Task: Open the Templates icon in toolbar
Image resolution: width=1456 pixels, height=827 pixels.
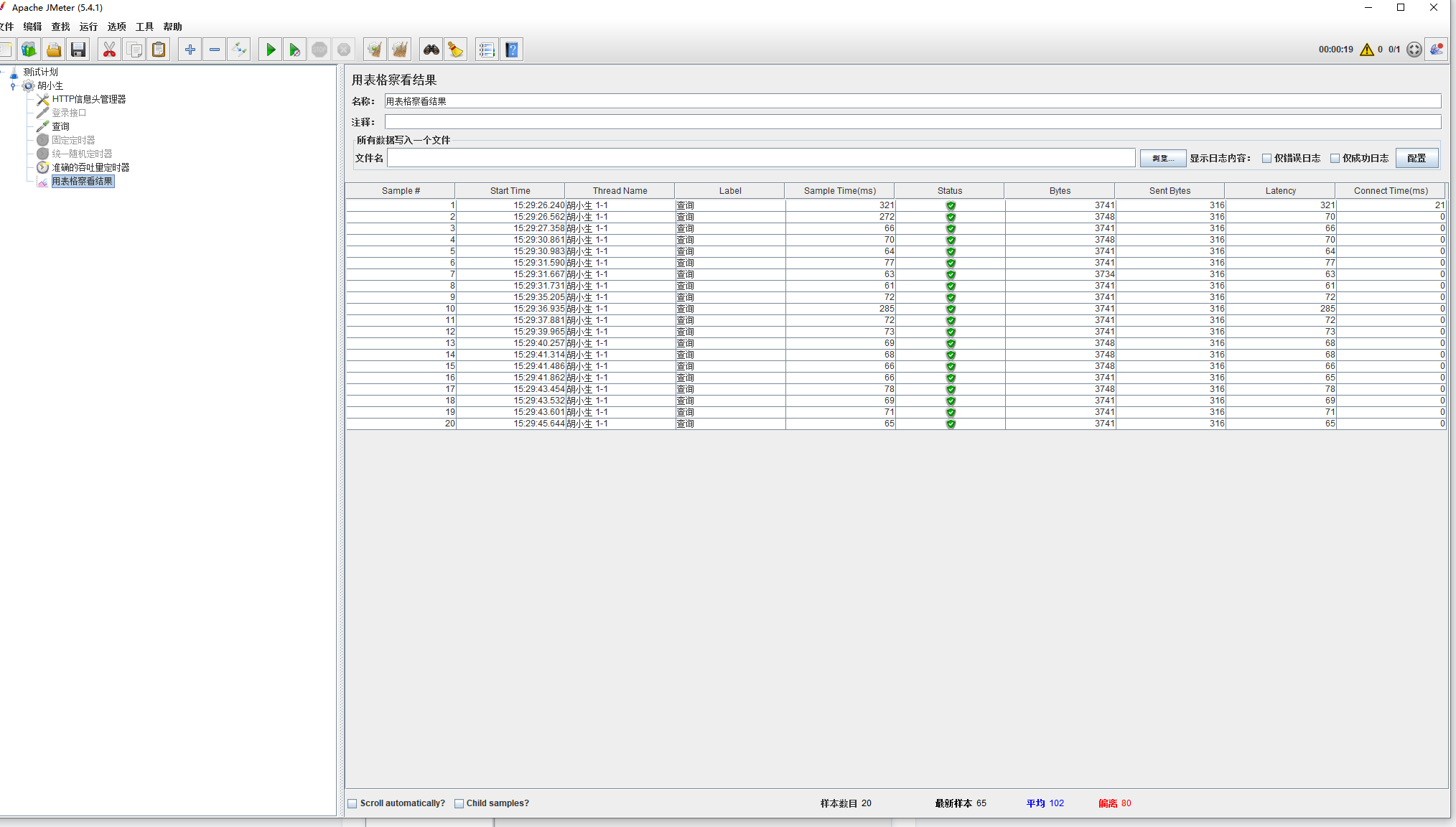Action: pyautogui.click(x=29, y=50)
